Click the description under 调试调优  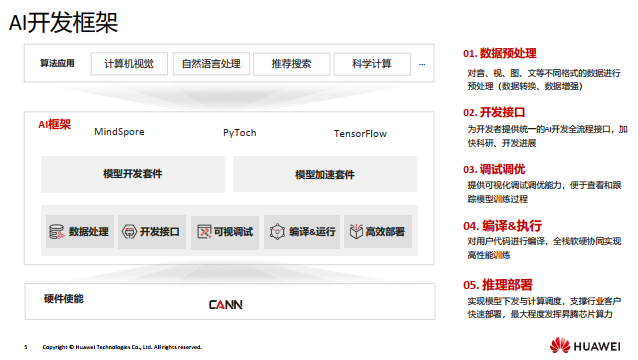coord(544,192)
